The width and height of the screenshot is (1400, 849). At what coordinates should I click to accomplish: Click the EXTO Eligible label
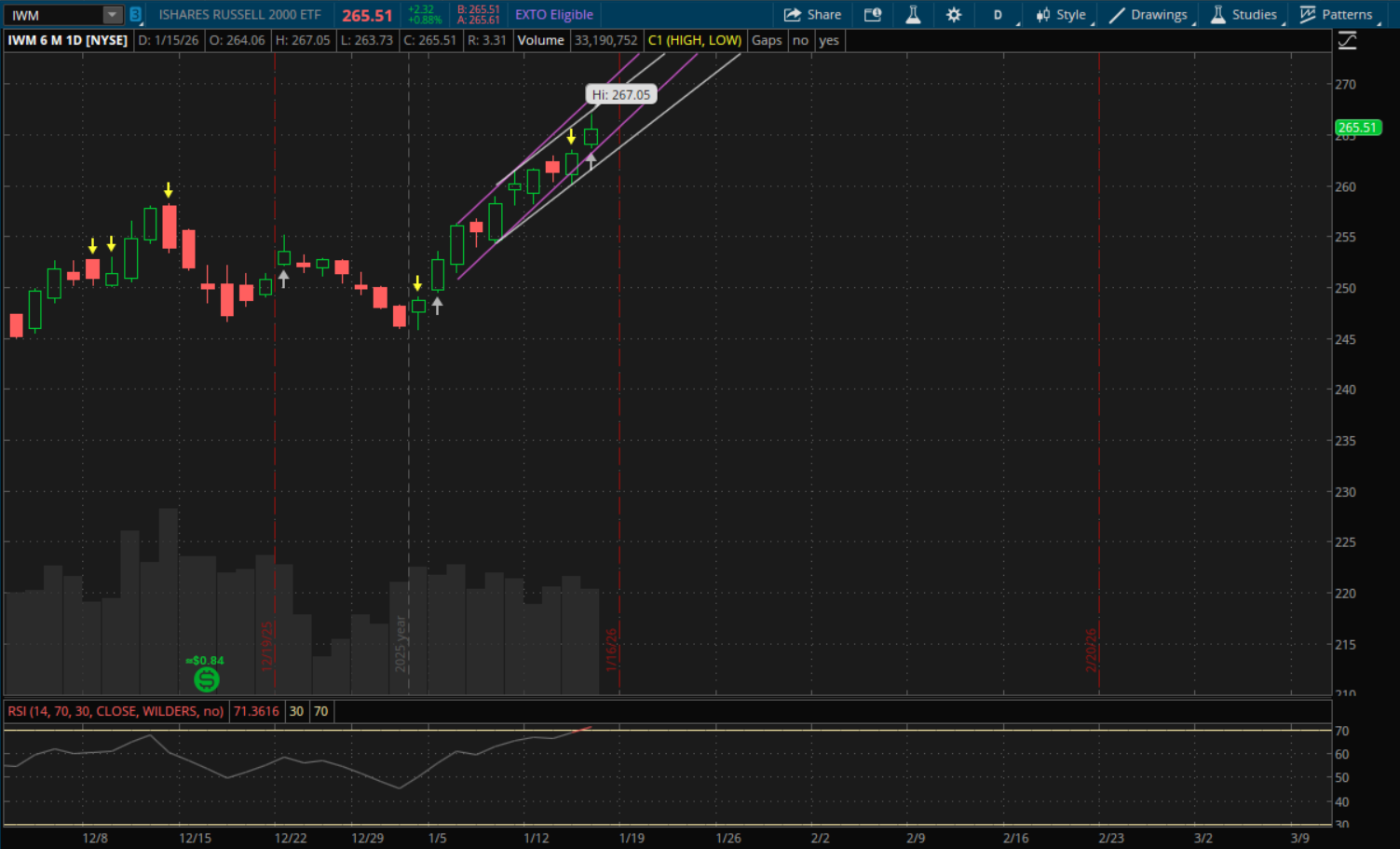(554, 15)
